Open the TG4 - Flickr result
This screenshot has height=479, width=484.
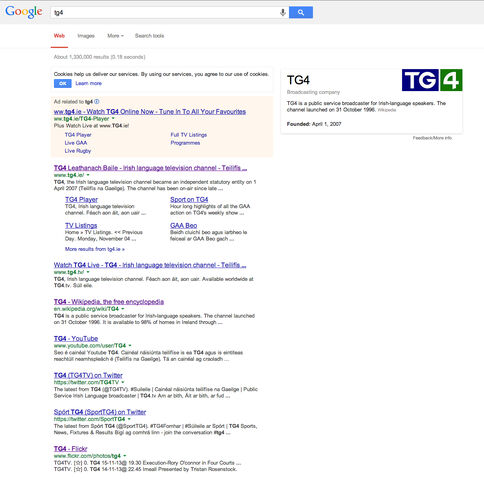(70, 448)
